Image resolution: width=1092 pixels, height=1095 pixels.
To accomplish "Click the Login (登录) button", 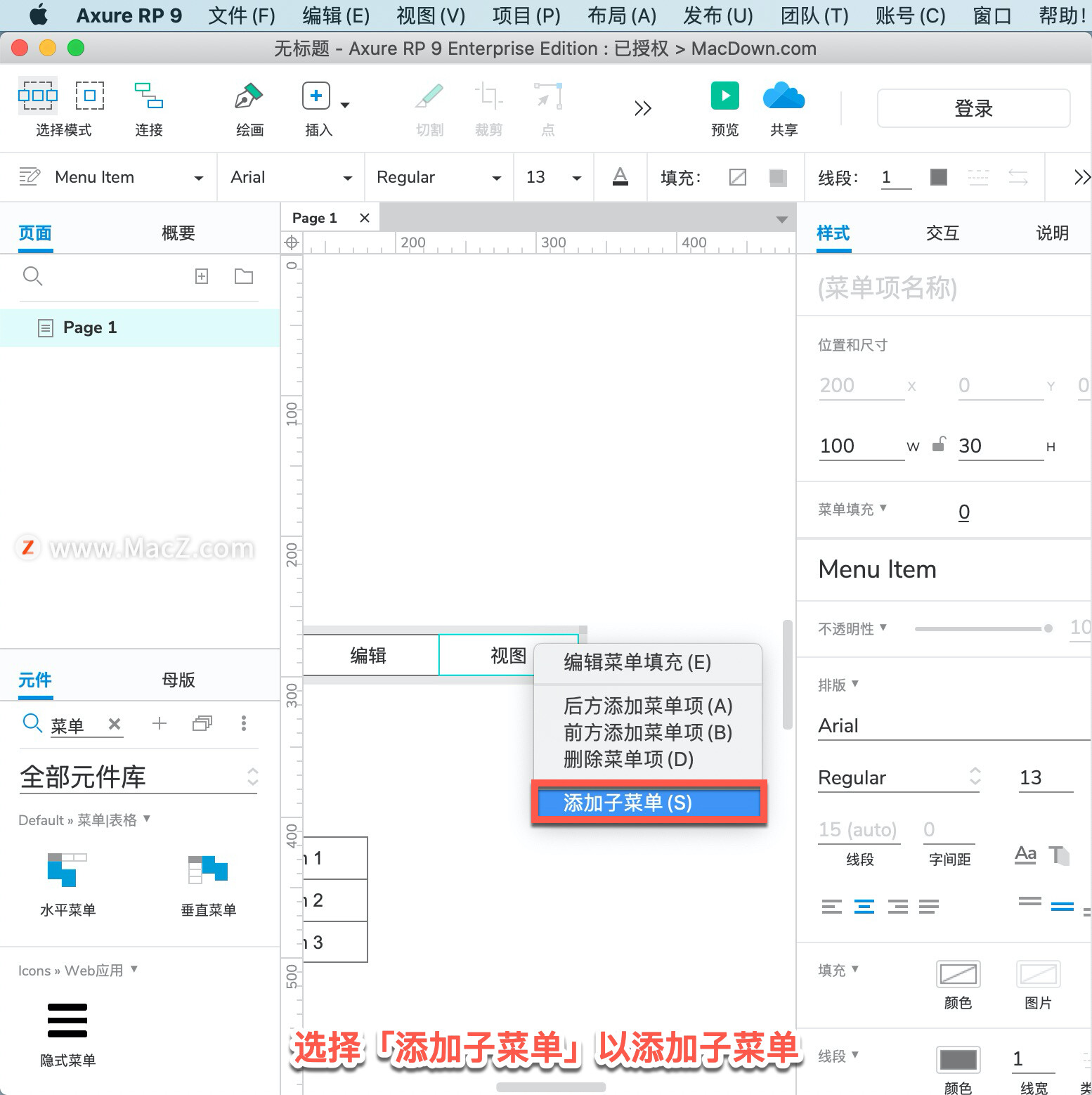I will click(973, 108).
